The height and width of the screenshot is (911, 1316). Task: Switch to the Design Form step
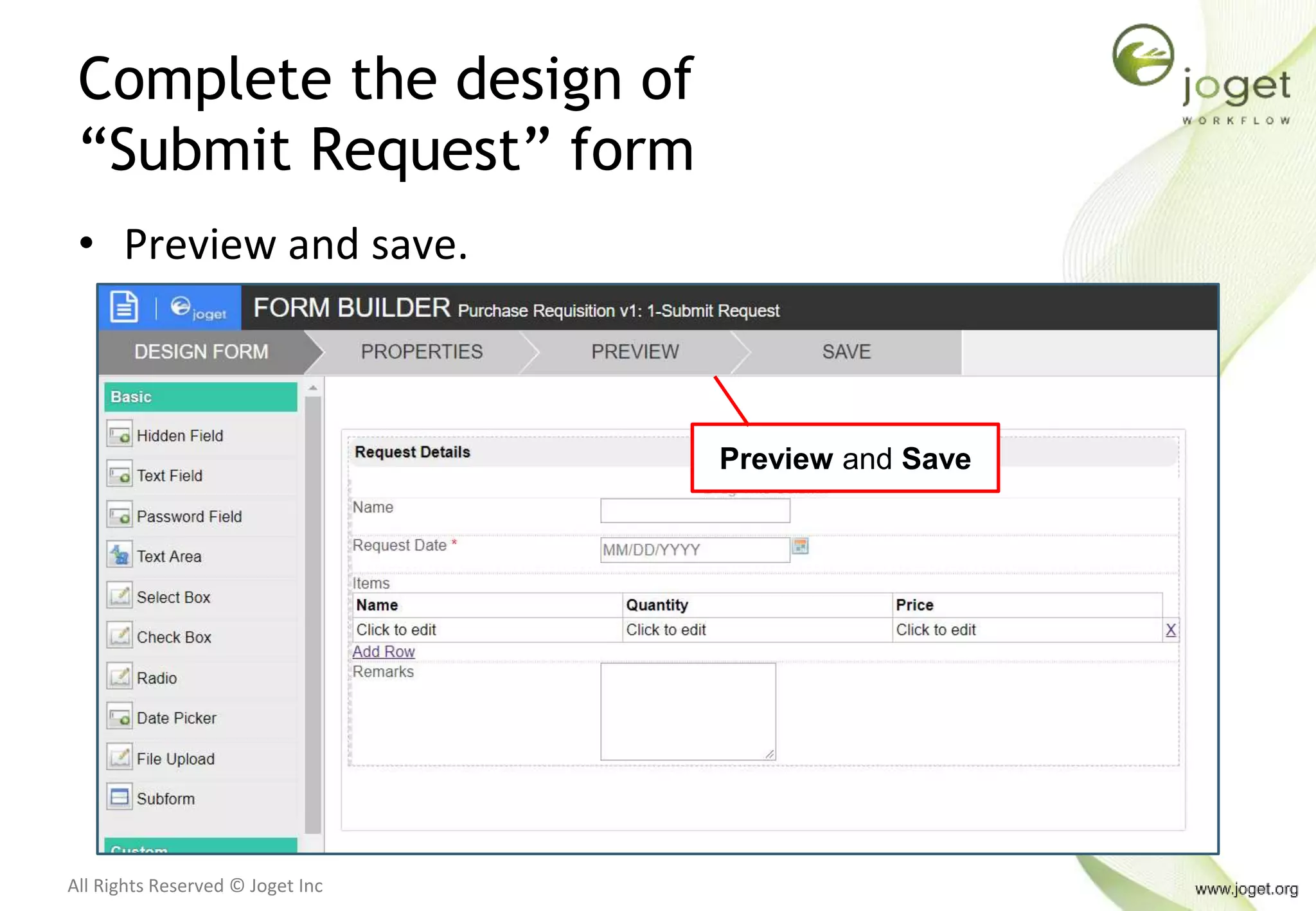point(201,352)
